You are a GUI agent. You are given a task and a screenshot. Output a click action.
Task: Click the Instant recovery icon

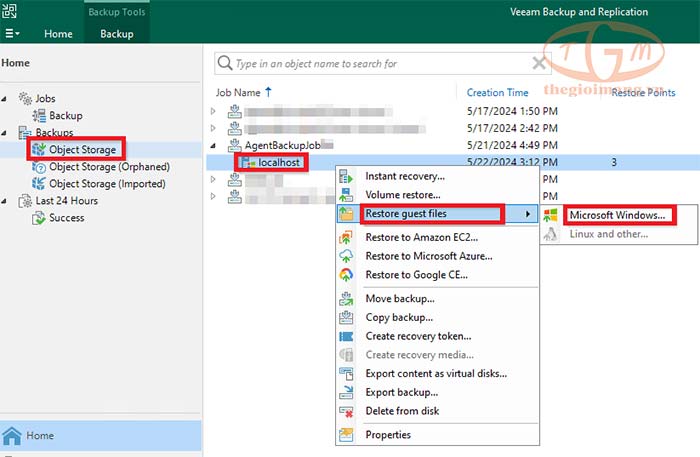346,176
